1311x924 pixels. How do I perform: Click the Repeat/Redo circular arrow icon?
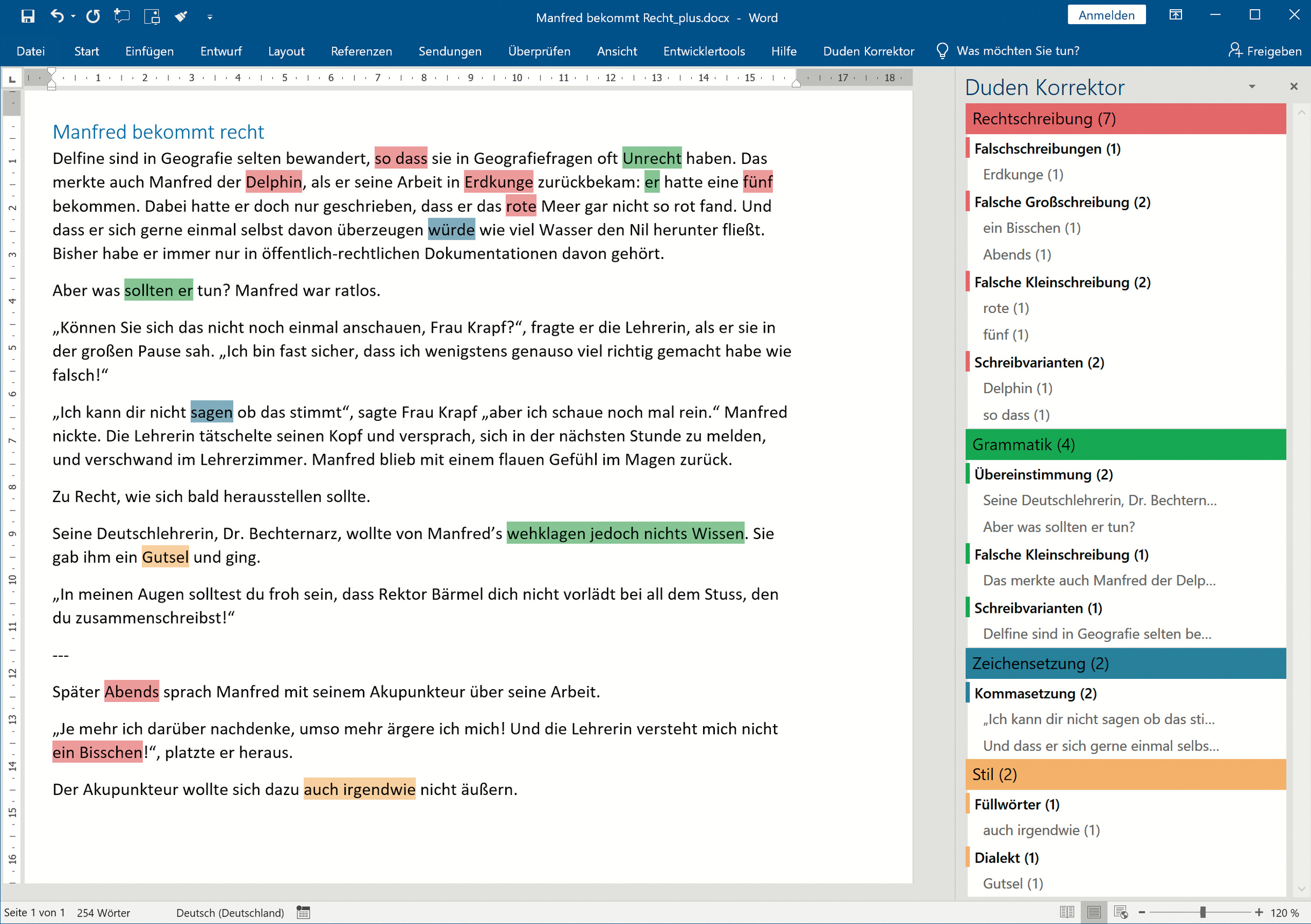tap(93, 16)
